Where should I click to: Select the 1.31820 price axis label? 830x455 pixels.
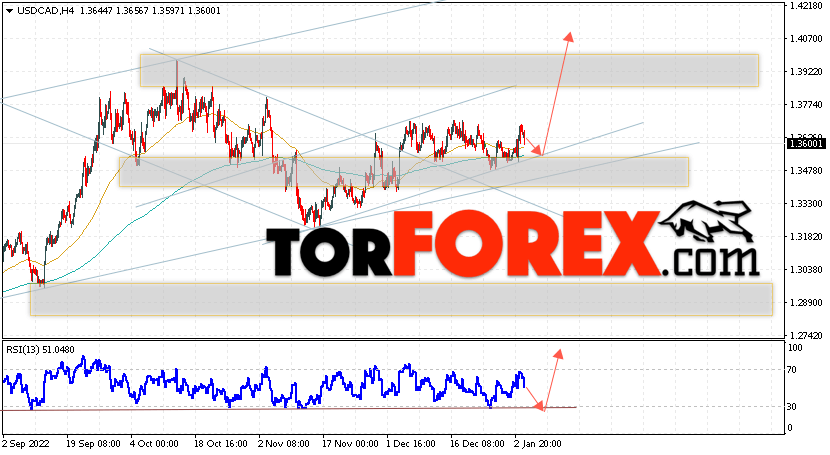[x=806, y=236]
